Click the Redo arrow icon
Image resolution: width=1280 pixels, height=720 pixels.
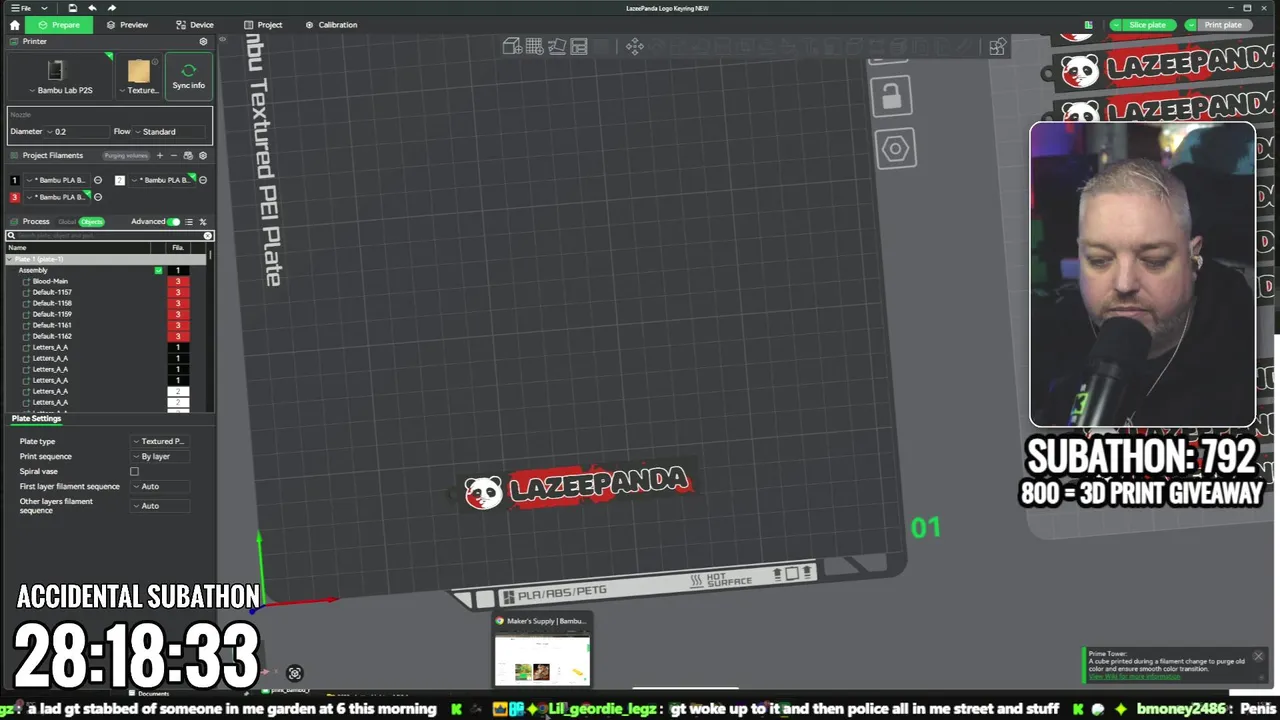(111, 8)
